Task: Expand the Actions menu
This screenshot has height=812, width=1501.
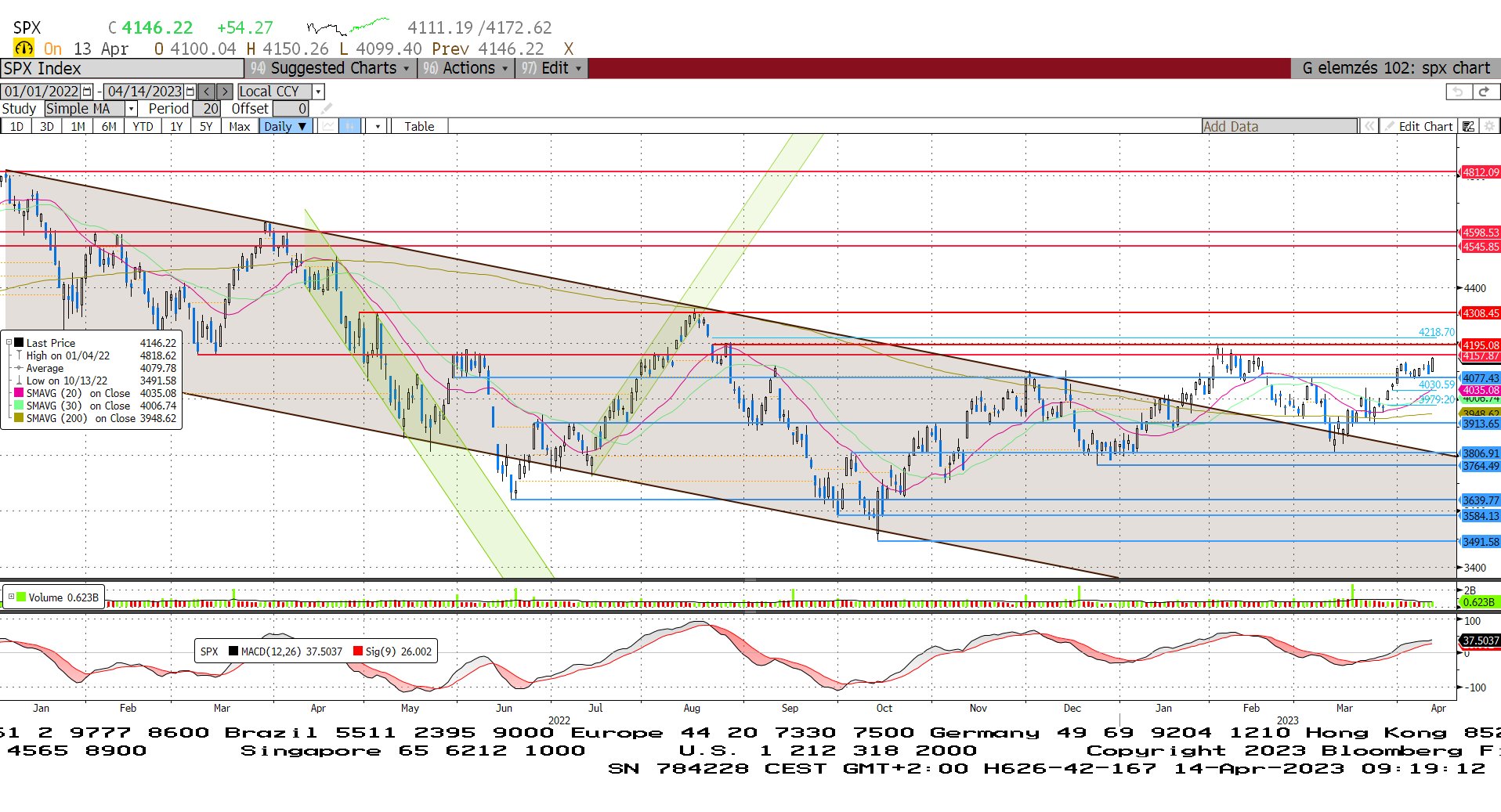Action: click(465, 68)
